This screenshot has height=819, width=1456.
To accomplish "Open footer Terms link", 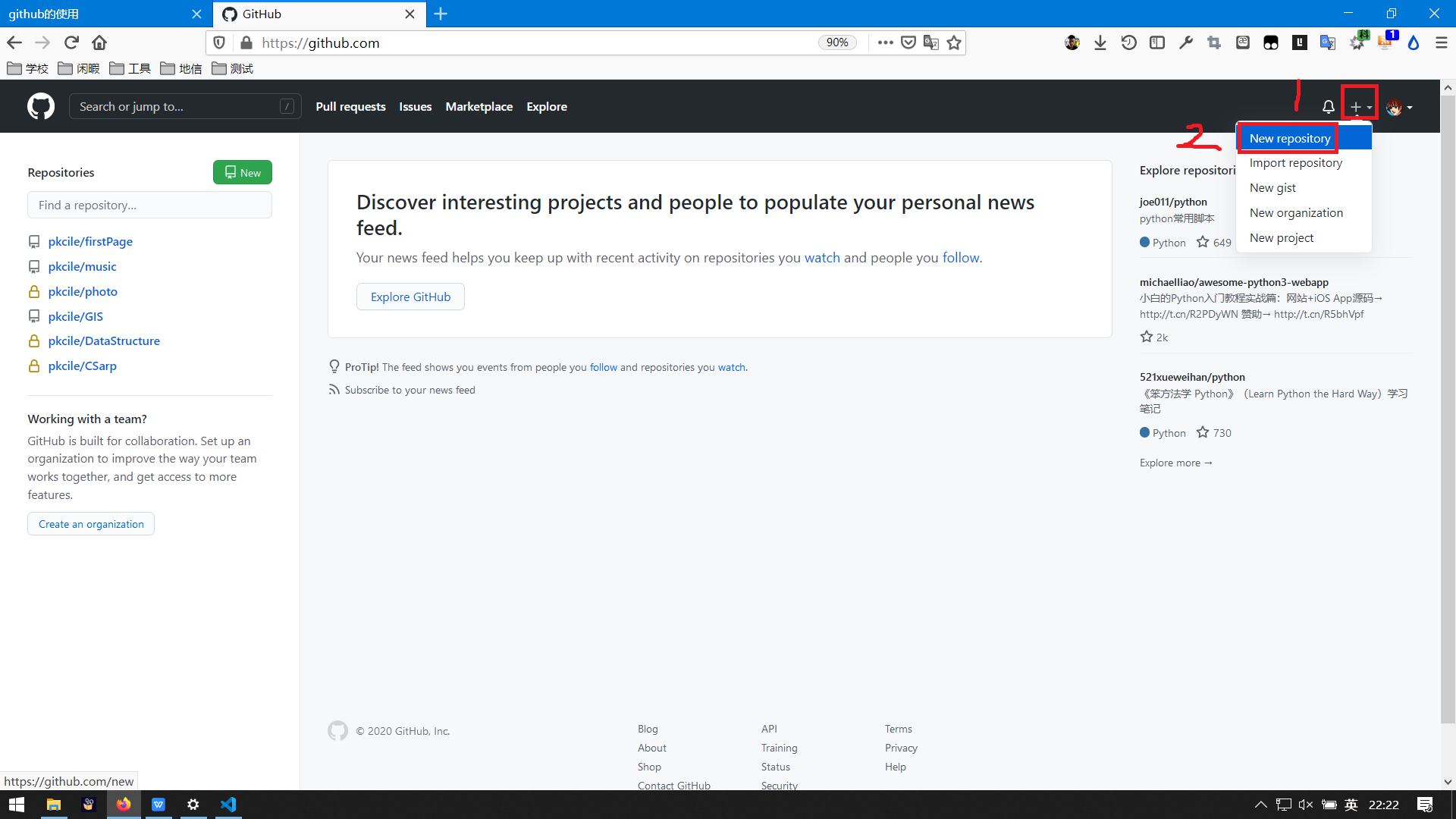I will pos(898,729).
